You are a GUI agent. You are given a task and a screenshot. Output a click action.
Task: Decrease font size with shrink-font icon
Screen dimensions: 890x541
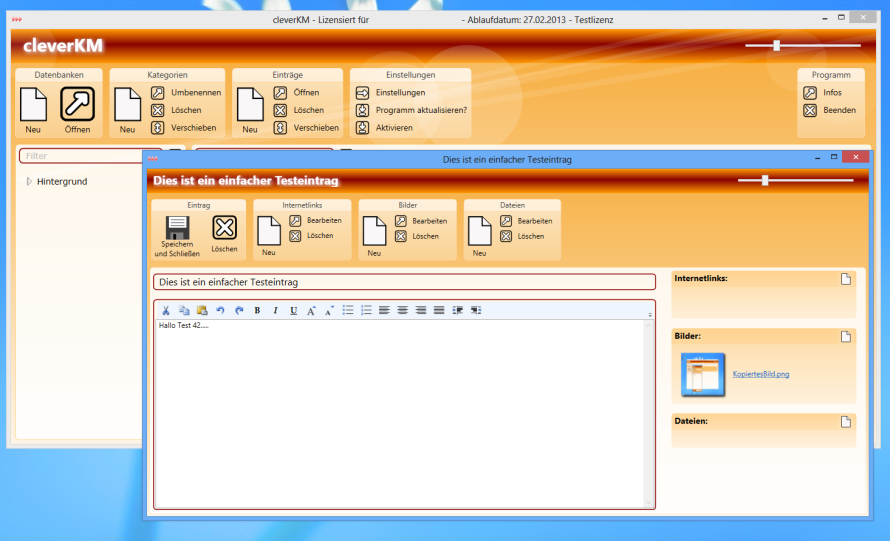coord(329,310)
